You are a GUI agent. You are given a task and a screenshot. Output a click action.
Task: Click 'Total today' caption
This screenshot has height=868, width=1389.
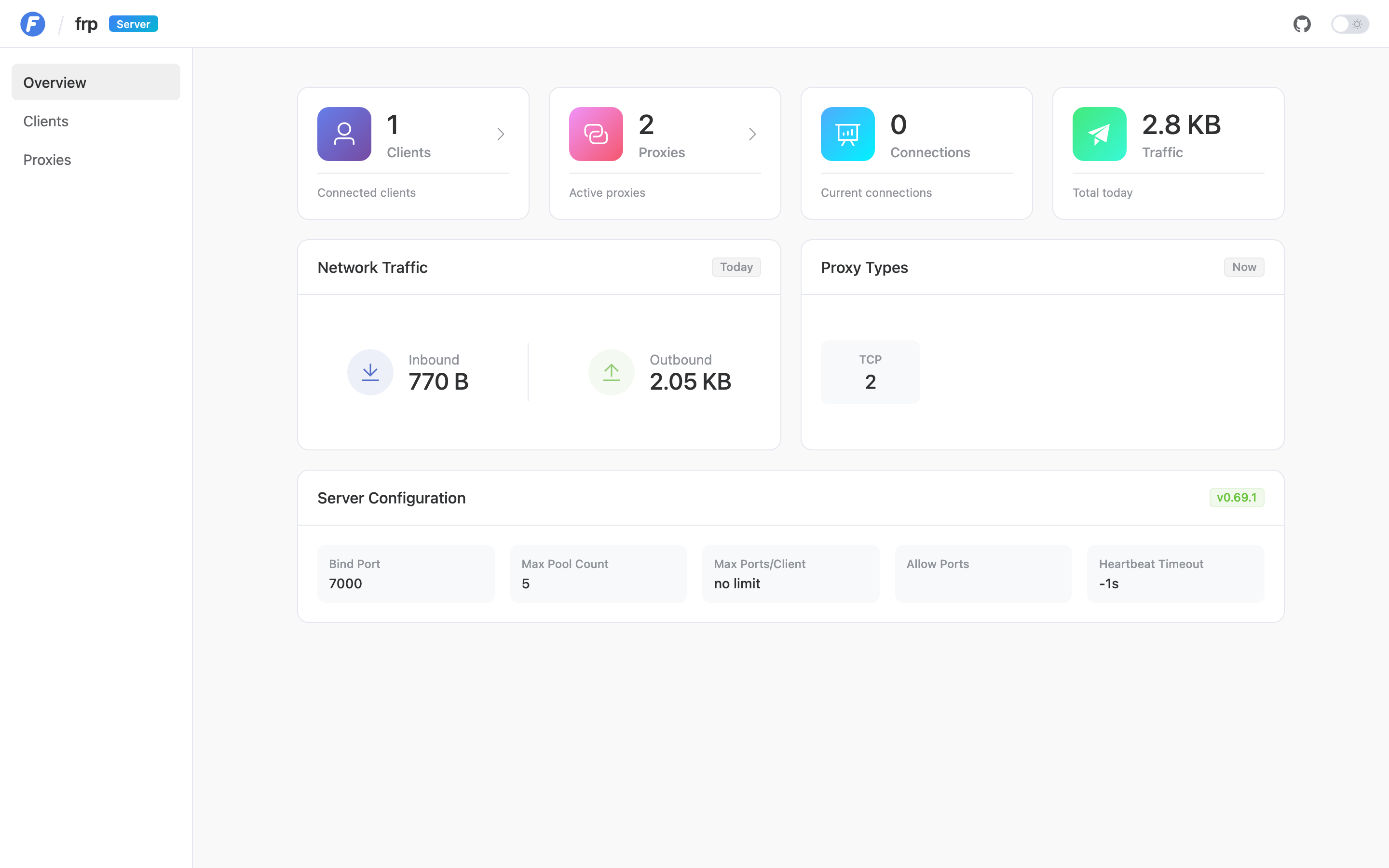click(1102, 192)
